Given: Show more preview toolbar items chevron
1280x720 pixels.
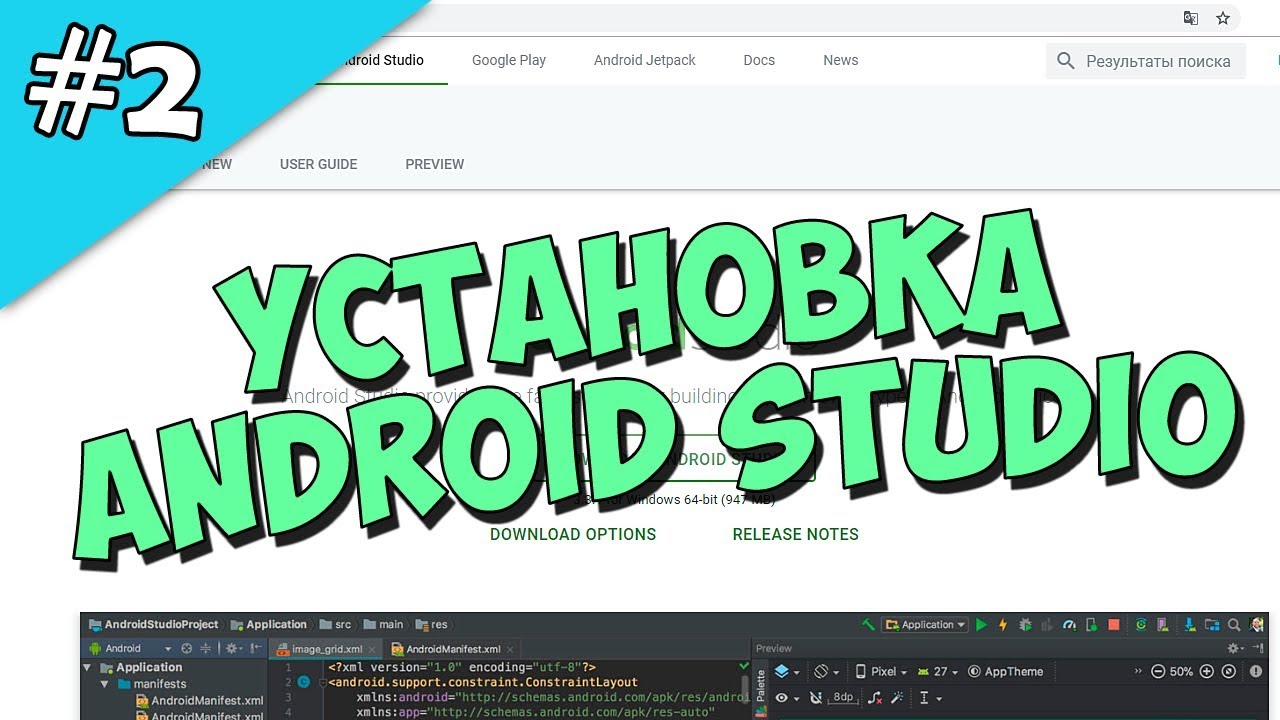Looking at the screenshot, I should pos(1138,671).
